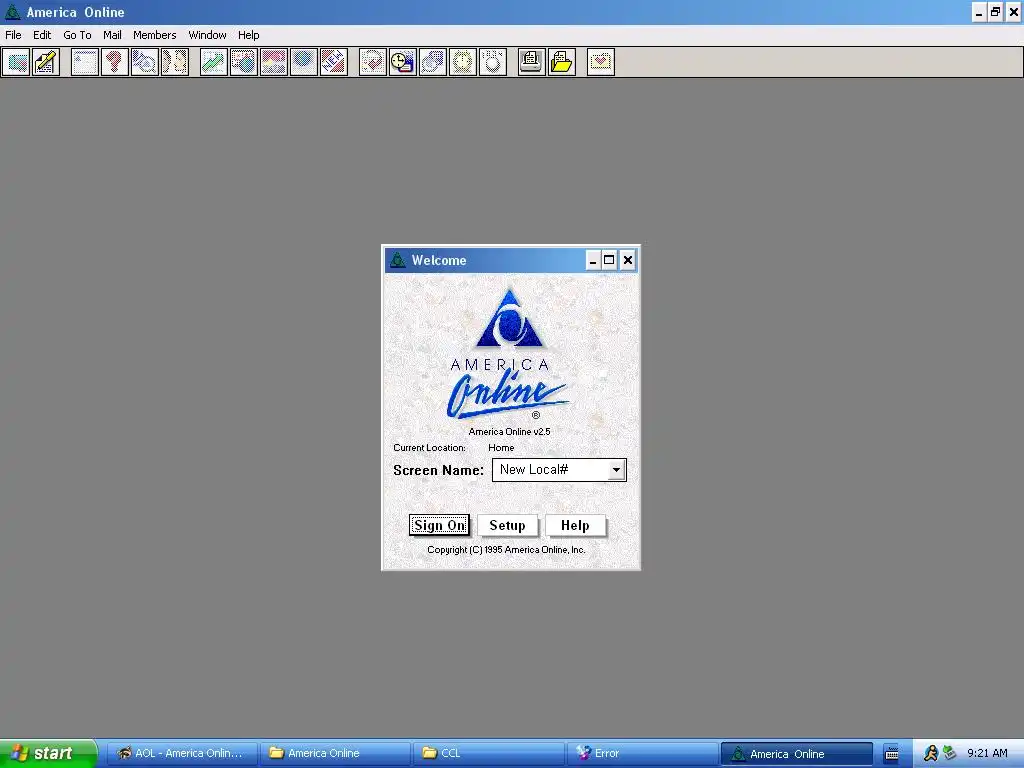Open the Help menu in menu bar

coord(248,35)
